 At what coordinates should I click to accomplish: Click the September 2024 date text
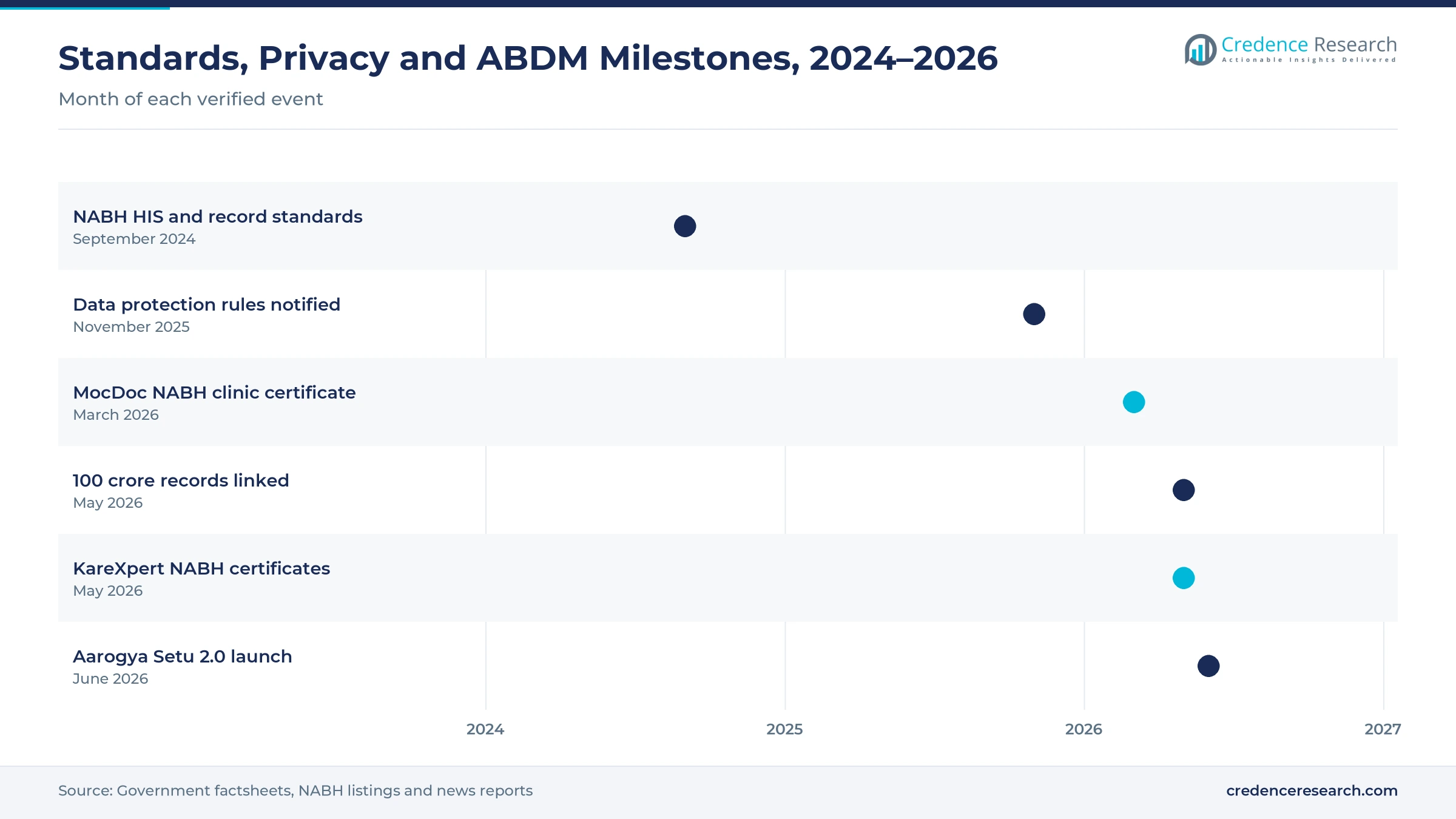134,239
